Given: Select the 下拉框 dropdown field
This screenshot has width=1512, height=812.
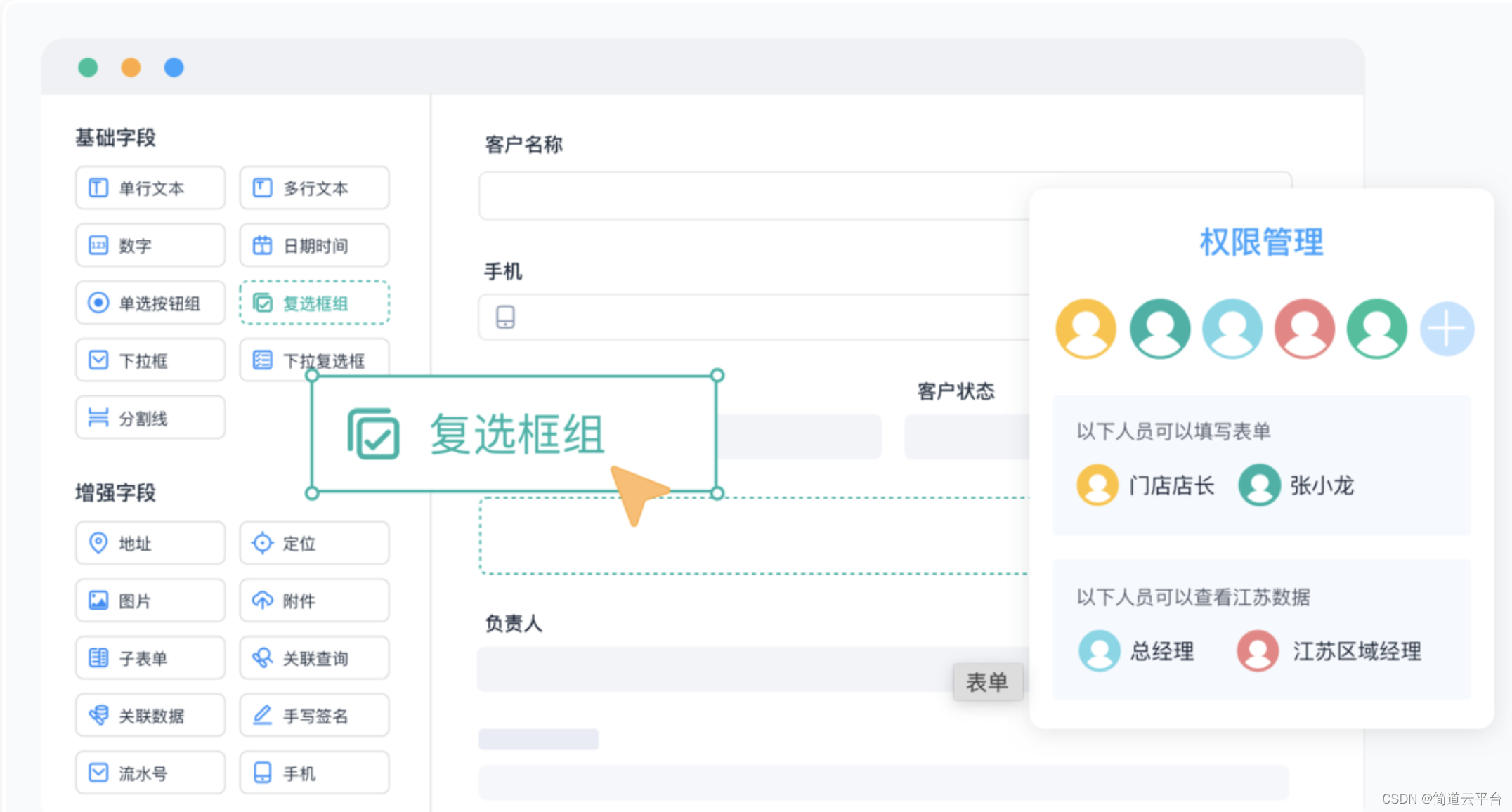Looking at the screenshot, I should tap(150, 360).
